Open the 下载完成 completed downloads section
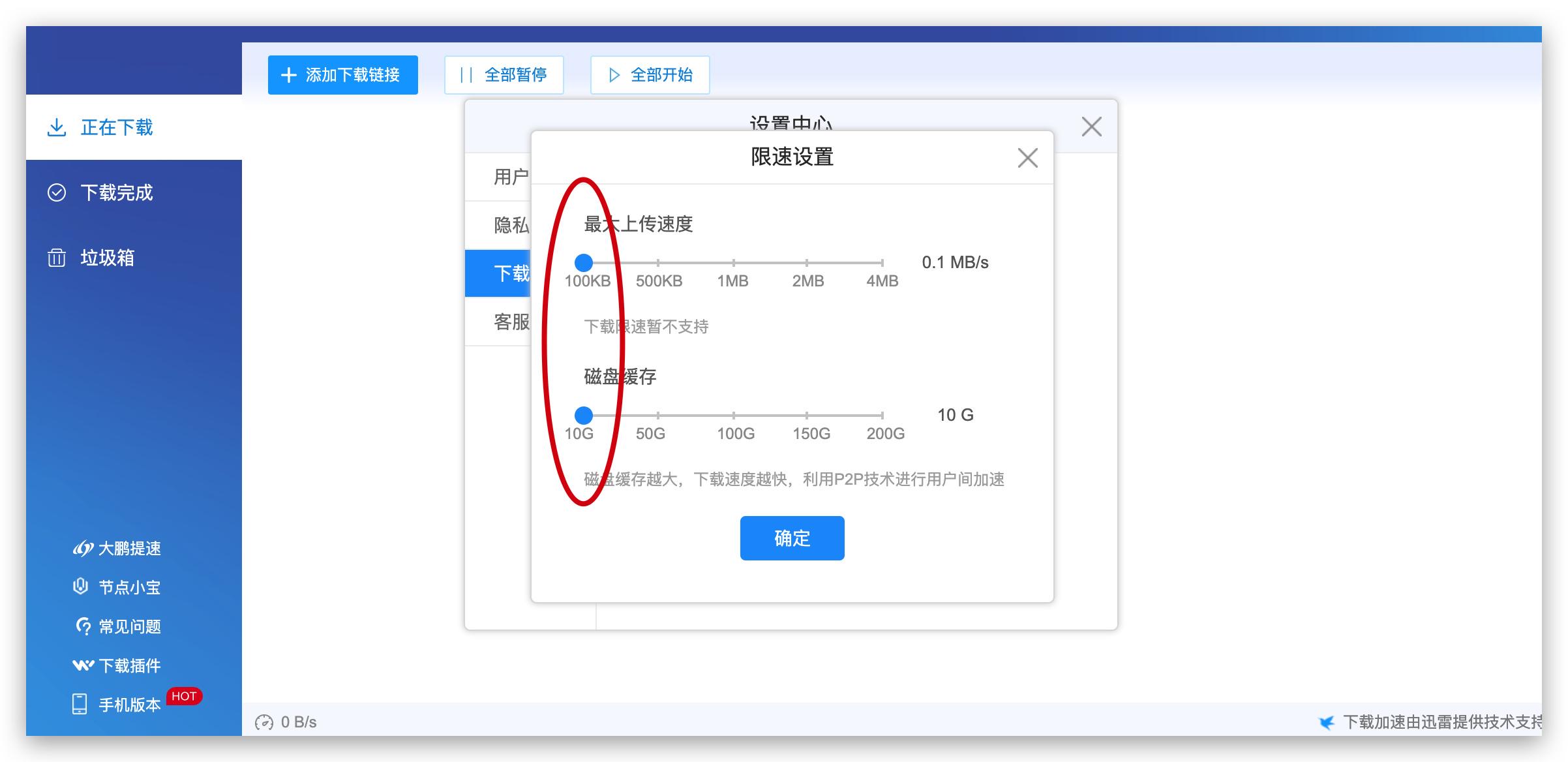The width and height of the screenshot is (1568, 762). [x=116, y=192]
